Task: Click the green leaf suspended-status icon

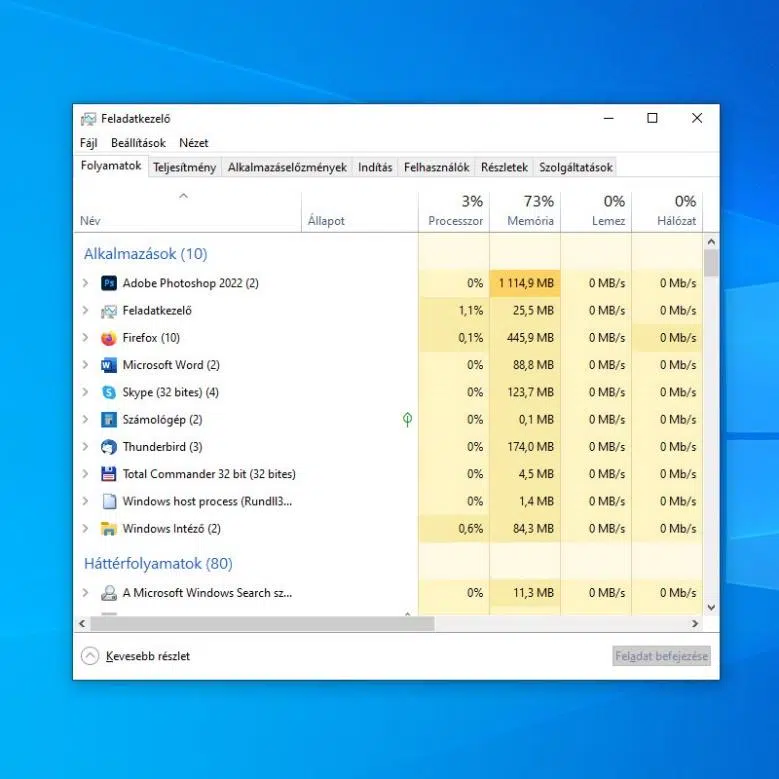Action: (x=407, y=420)
